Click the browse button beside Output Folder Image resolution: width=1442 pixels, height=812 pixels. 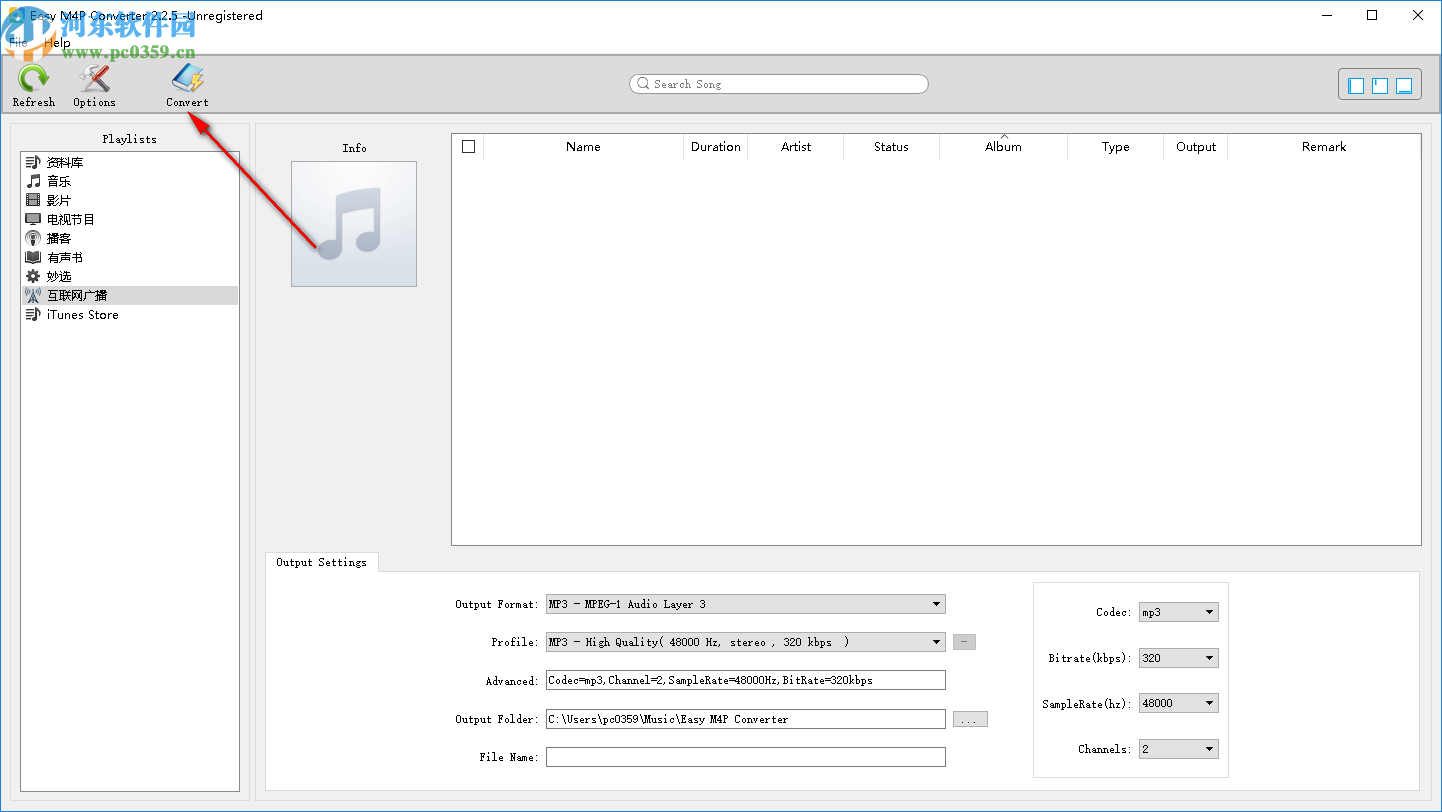coord(969,719)
